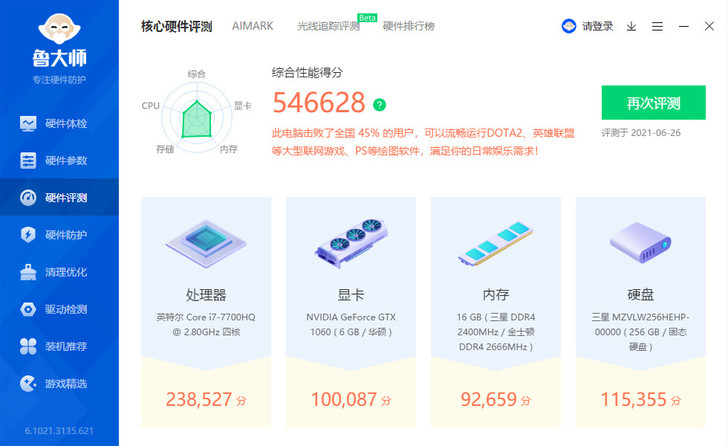Close the 鲁大师 window
The height and width of the screenshot is (446, 728).
709,26
